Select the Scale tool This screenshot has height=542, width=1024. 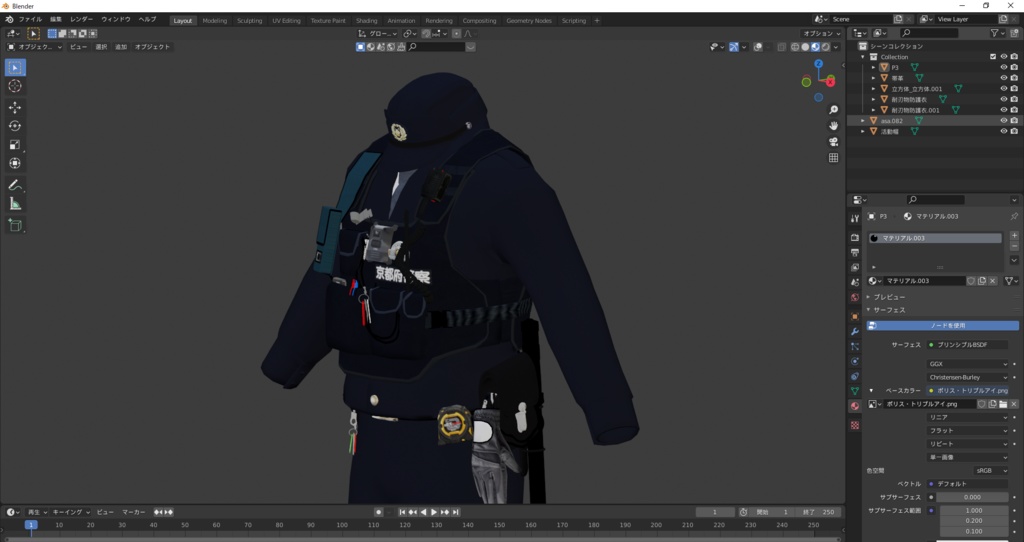(x=15, y=145)
